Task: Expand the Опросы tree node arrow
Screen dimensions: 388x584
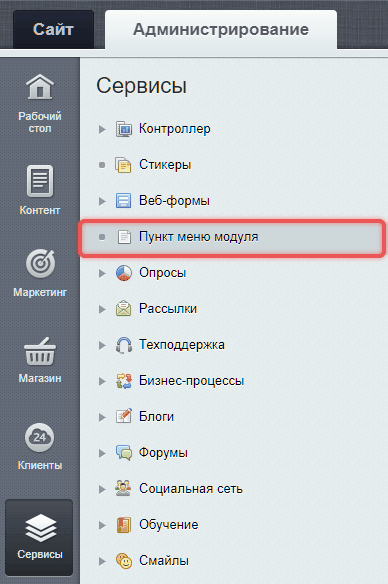Action: [x=102, y=273]
